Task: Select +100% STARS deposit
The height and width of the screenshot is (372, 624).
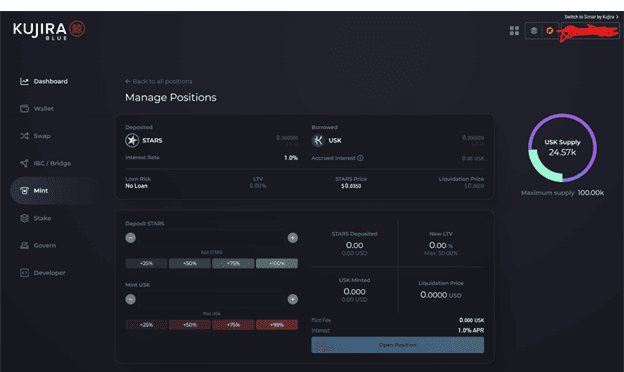Action: click(277, 263)
